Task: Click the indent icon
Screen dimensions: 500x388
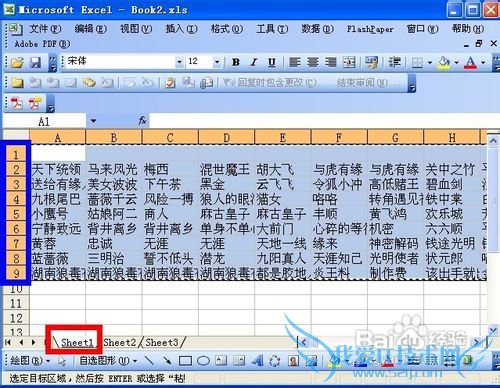Action: tap(394, 62)
